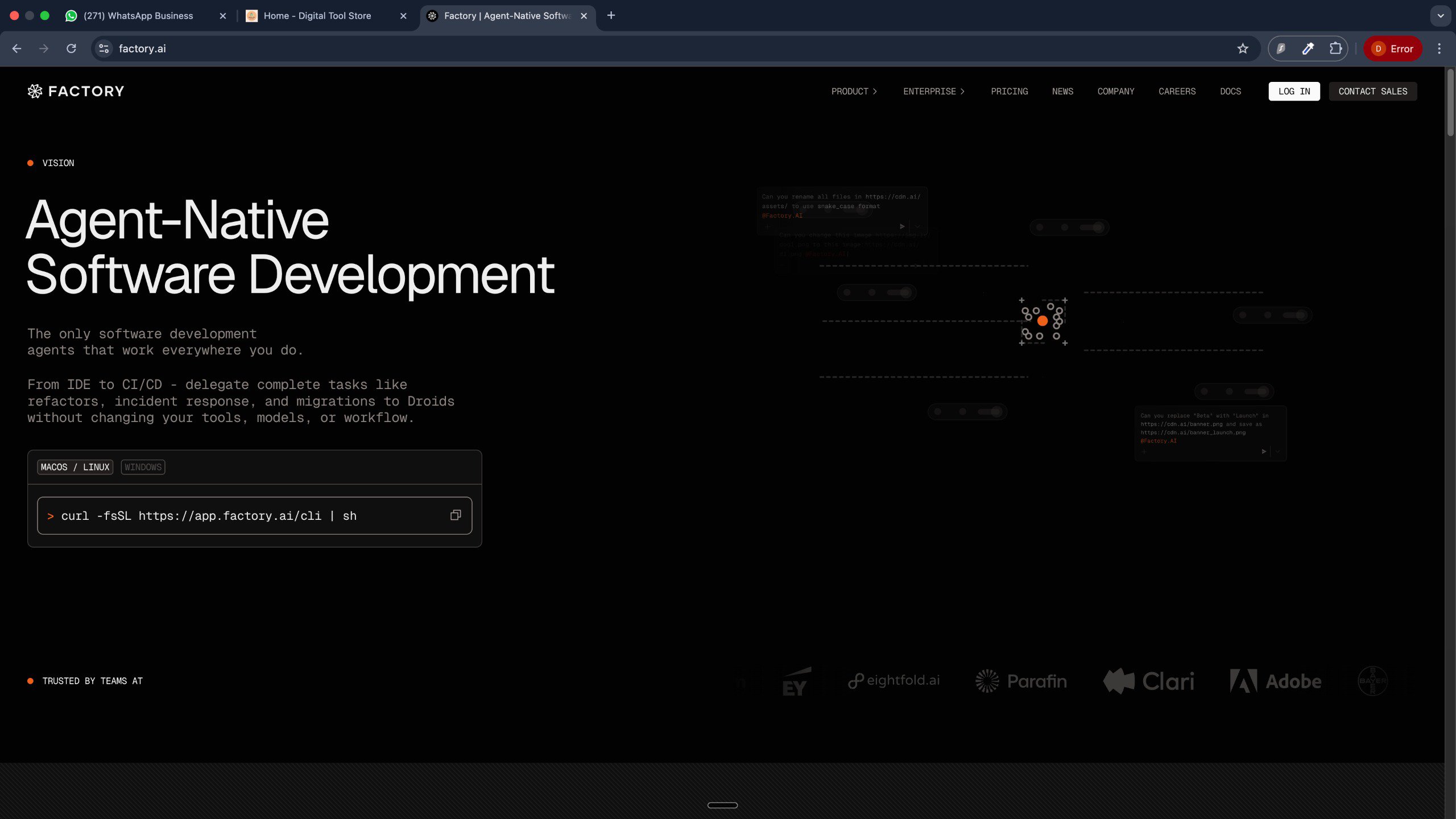The height and width of the screenshot is (819, 1456).
Task: Copy the curl install command
Action: [x=455, y=515]
